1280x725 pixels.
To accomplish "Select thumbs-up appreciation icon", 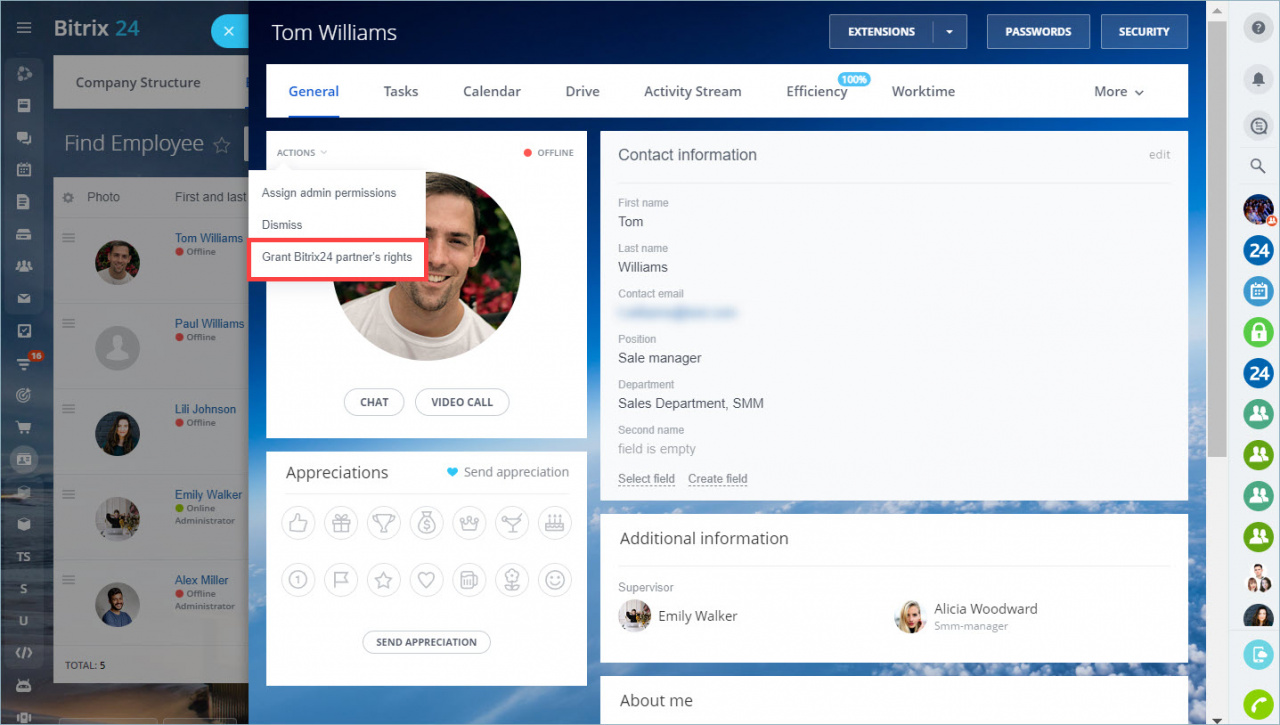I will tap(298, 522).
